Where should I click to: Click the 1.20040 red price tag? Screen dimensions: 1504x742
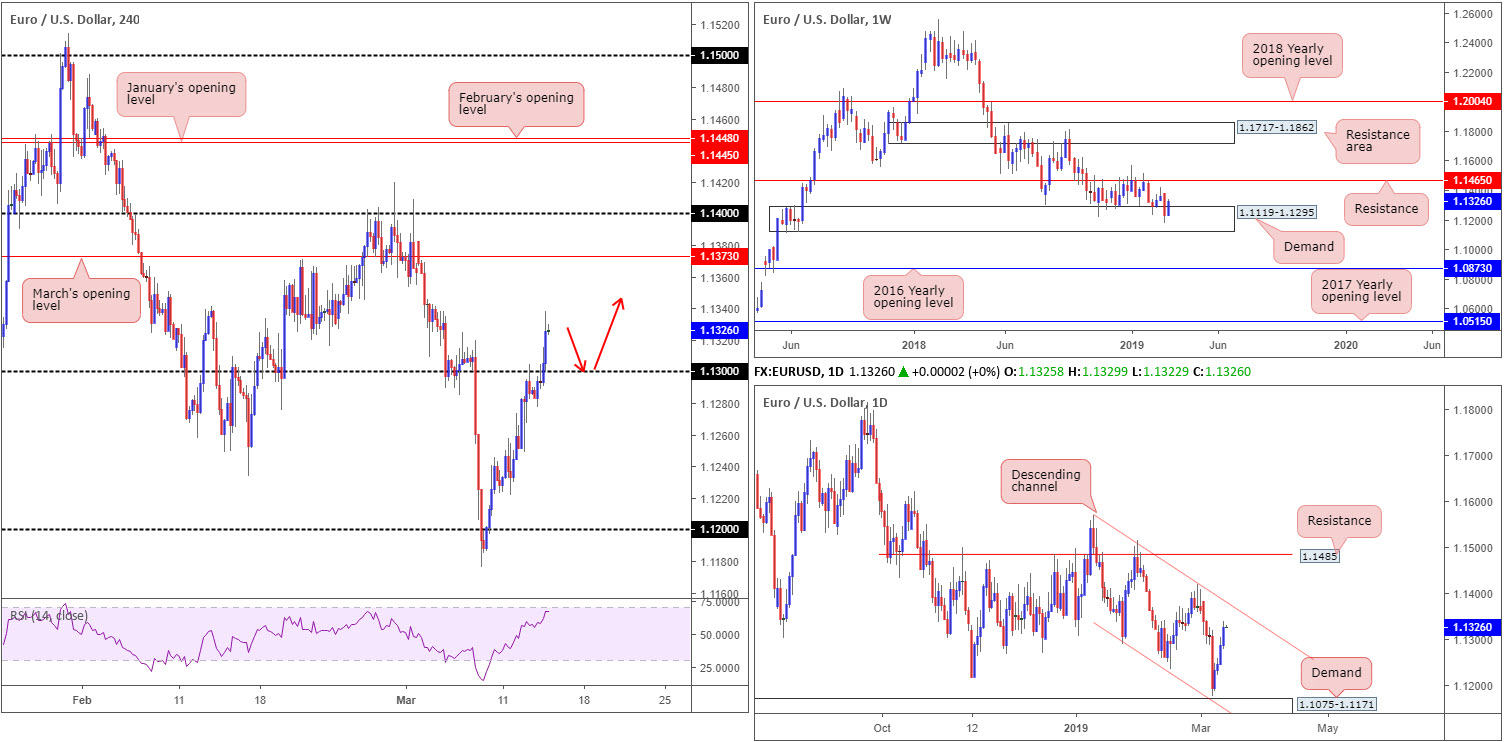(x=1473, y=101)
